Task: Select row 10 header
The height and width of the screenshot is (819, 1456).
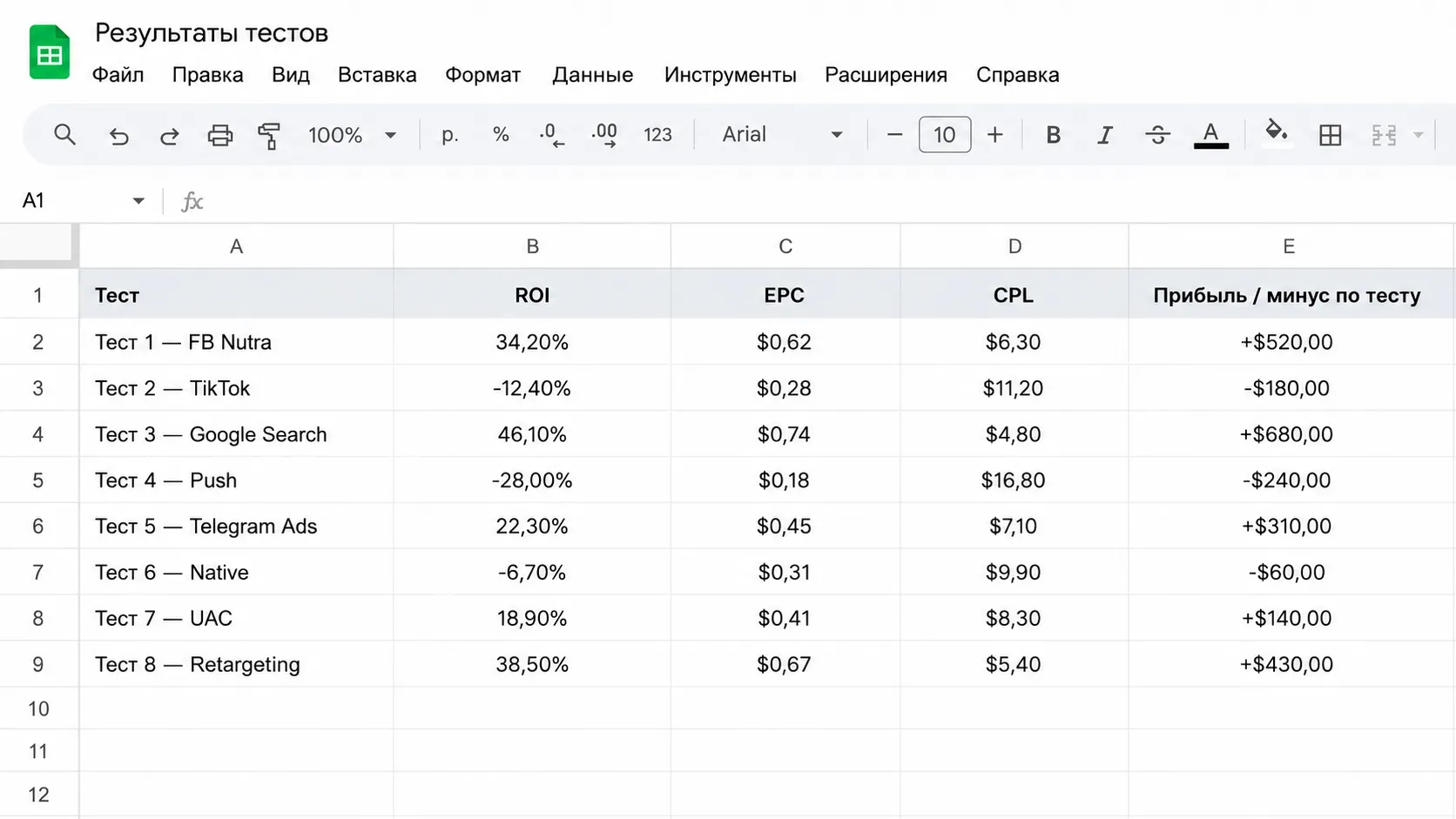Action: click(x=38, y=708)
